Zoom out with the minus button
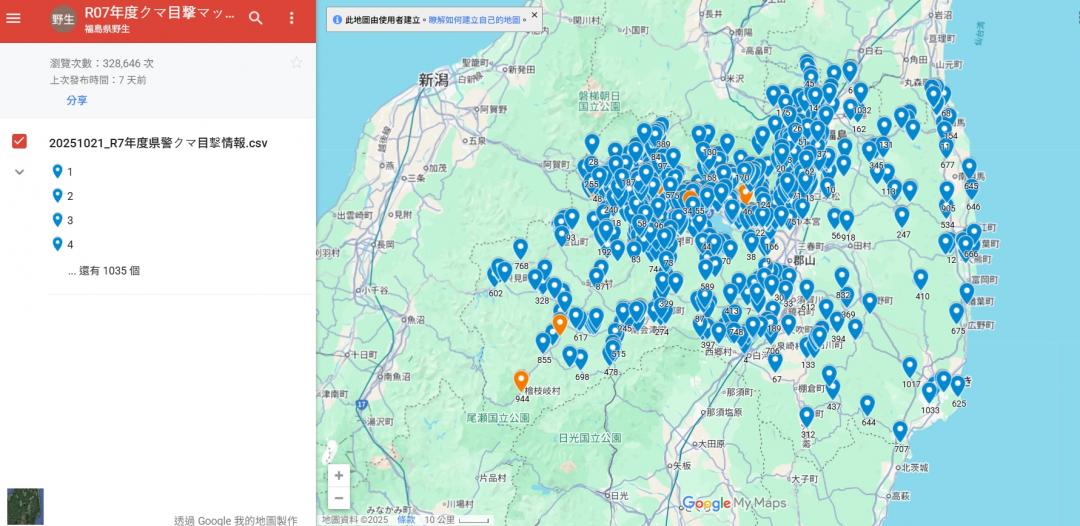 point(339,498)
